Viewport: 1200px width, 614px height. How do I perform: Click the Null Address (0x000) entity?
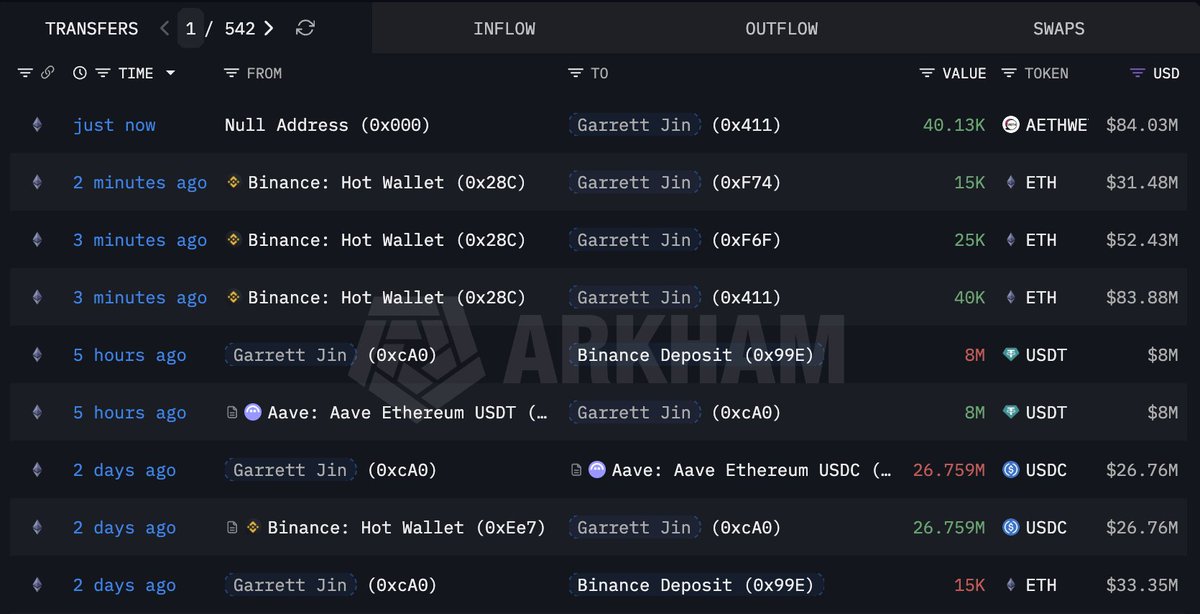tap(327, 125)
